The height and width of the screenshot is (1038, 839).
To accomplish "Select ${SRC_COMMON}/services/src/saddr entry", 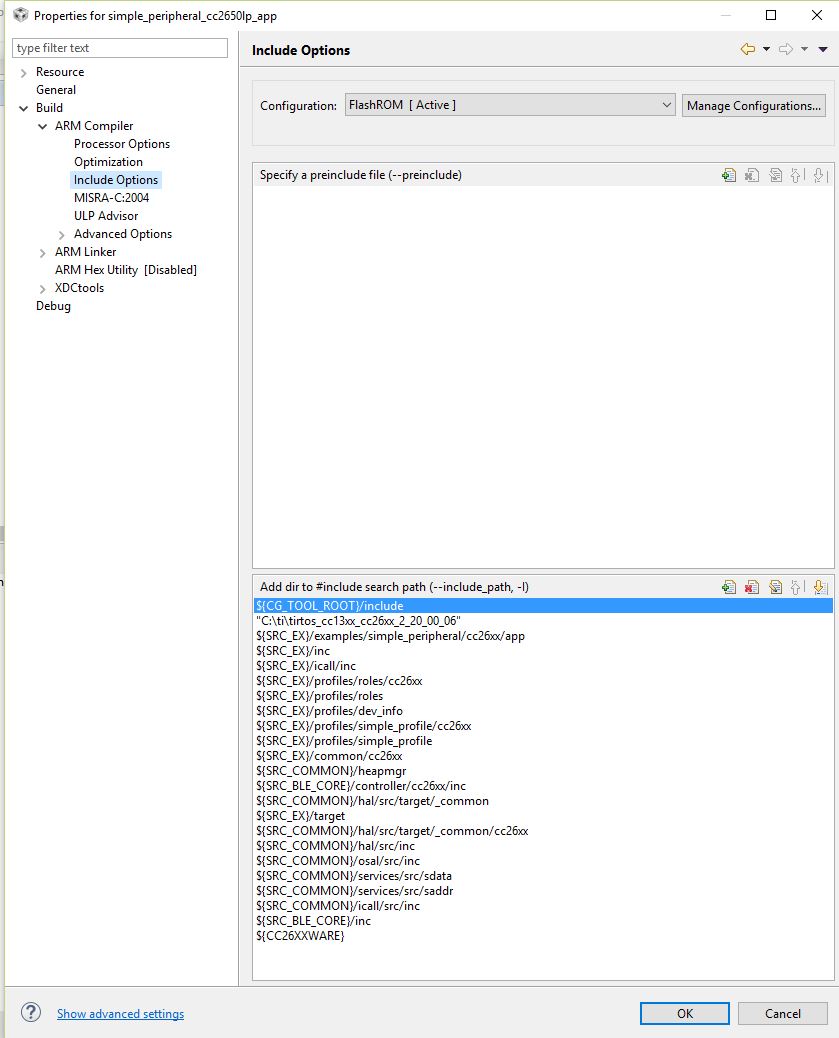I will [354, 891].
